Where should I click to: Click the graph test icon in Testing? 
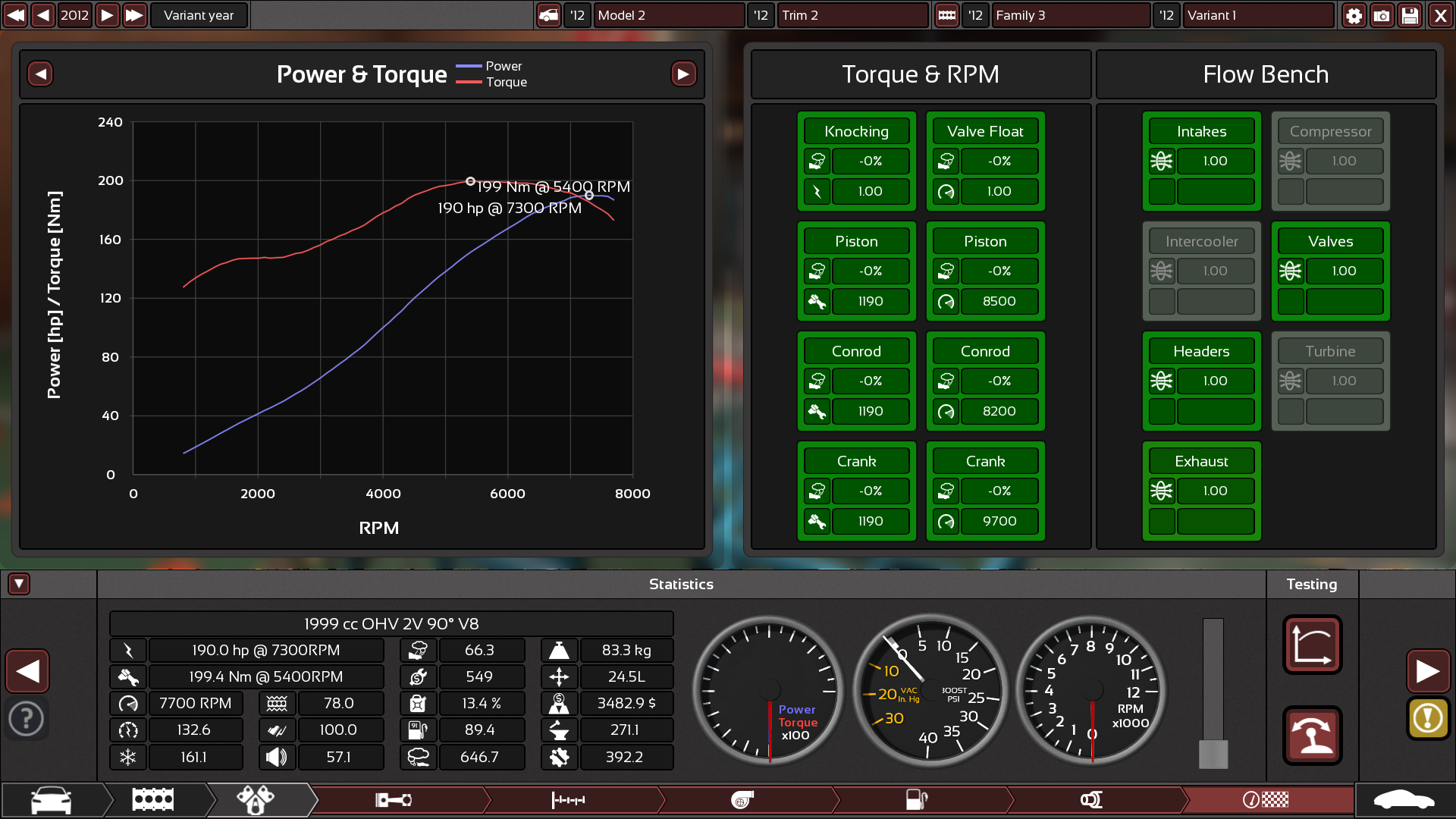tap(1313, 645)
